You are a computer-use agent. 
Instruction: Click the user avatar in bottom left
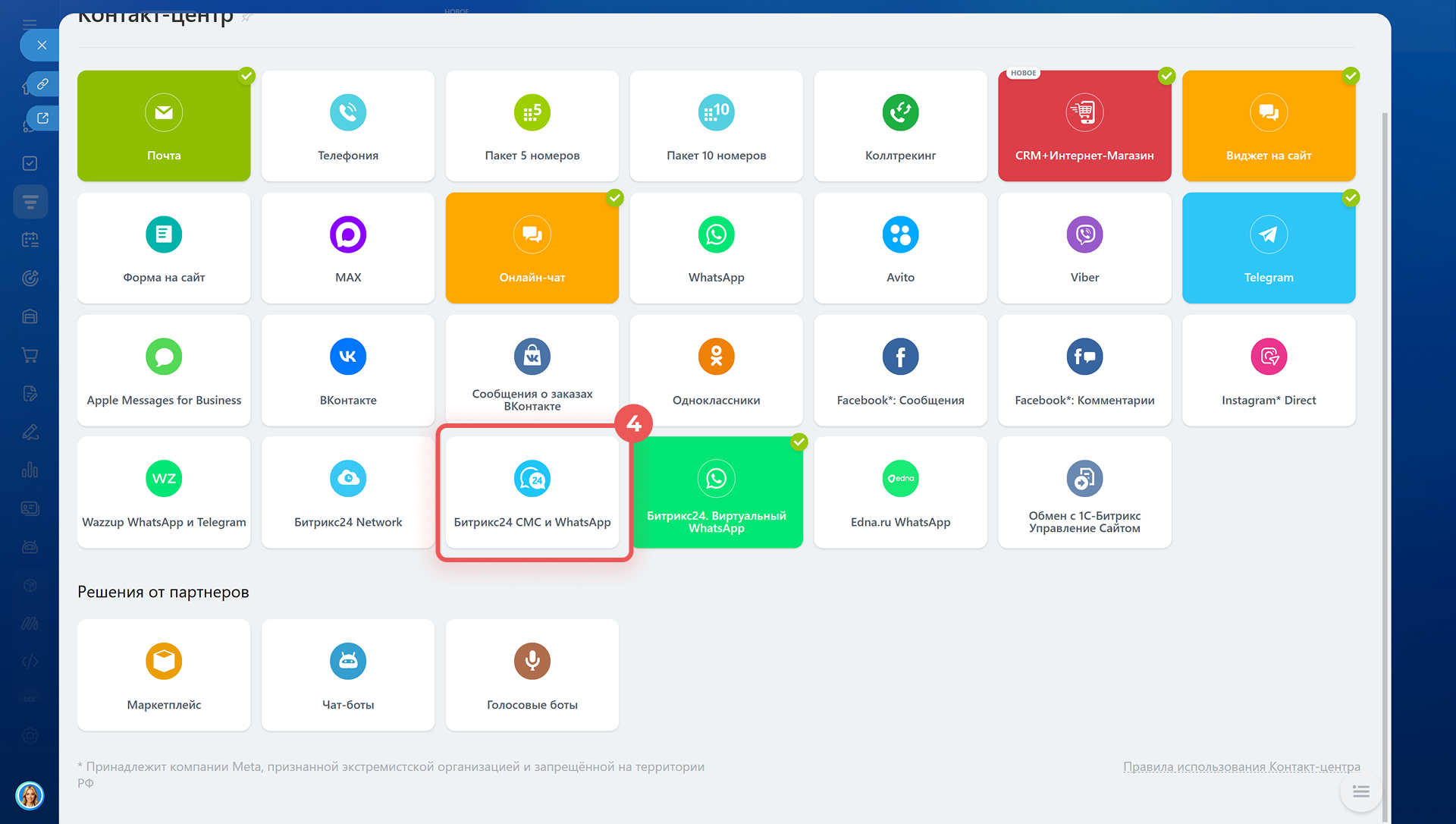click(30, 795)
